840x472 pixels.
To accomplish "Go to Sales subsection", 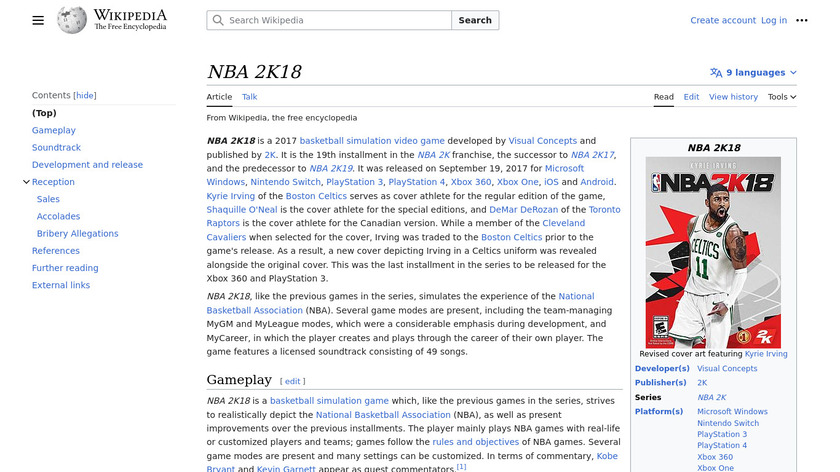I will 48,199.
